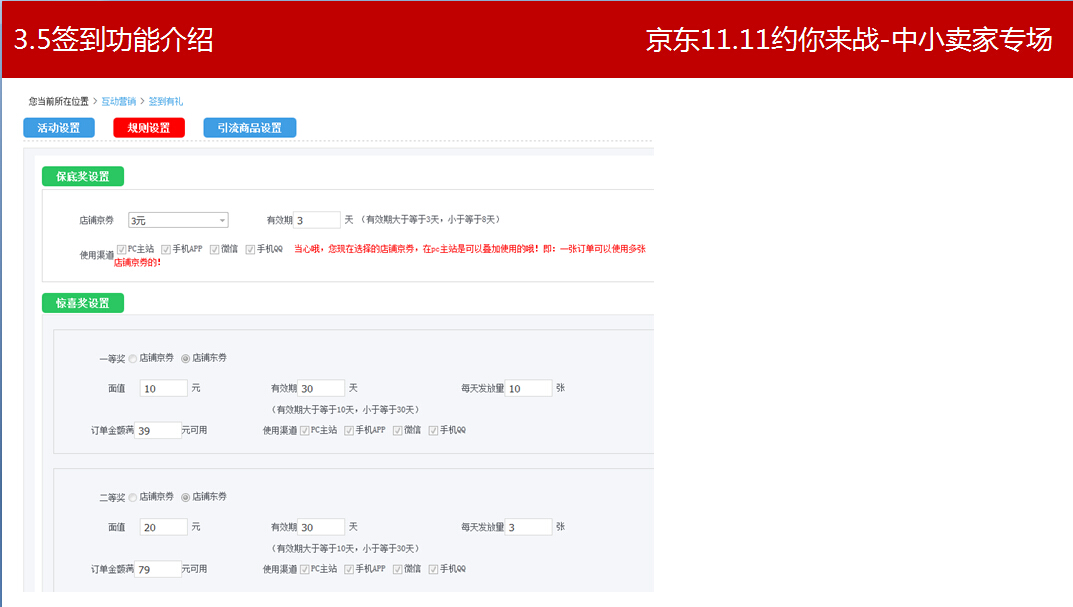Click the 互动营销 breadcrumb link
Image resolution: width=1073 pixels, height=607 pixels.
(118, 101)
